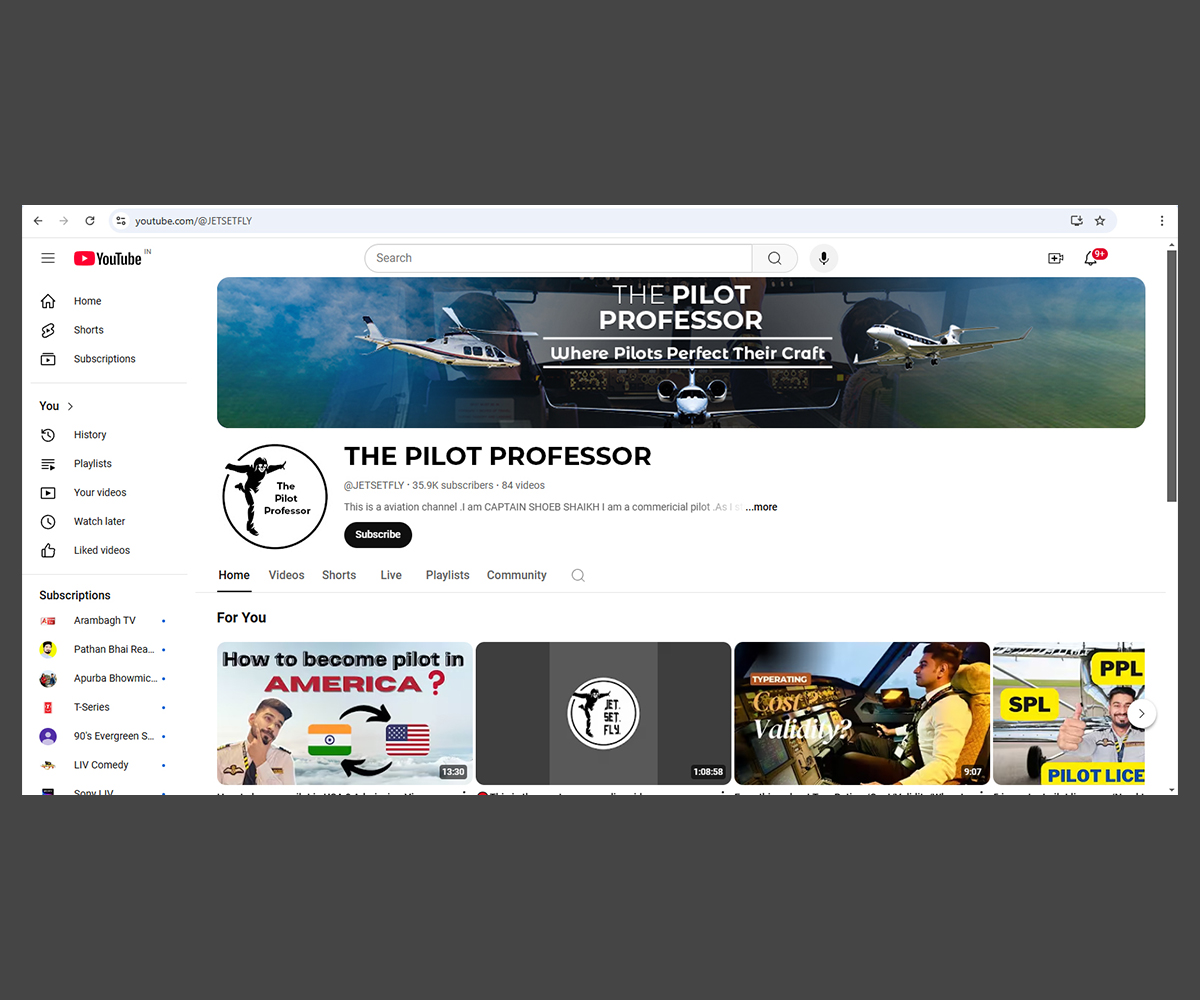Click the browser address bar URL

click(194, 221)
